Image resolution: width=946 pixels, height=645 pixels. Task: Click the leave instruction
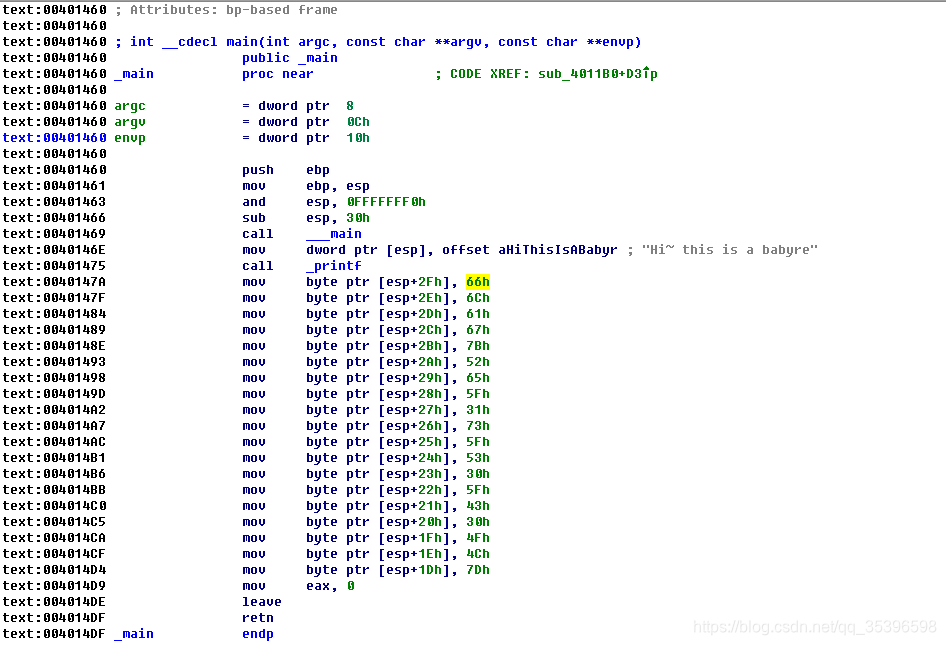coord(261,602)
